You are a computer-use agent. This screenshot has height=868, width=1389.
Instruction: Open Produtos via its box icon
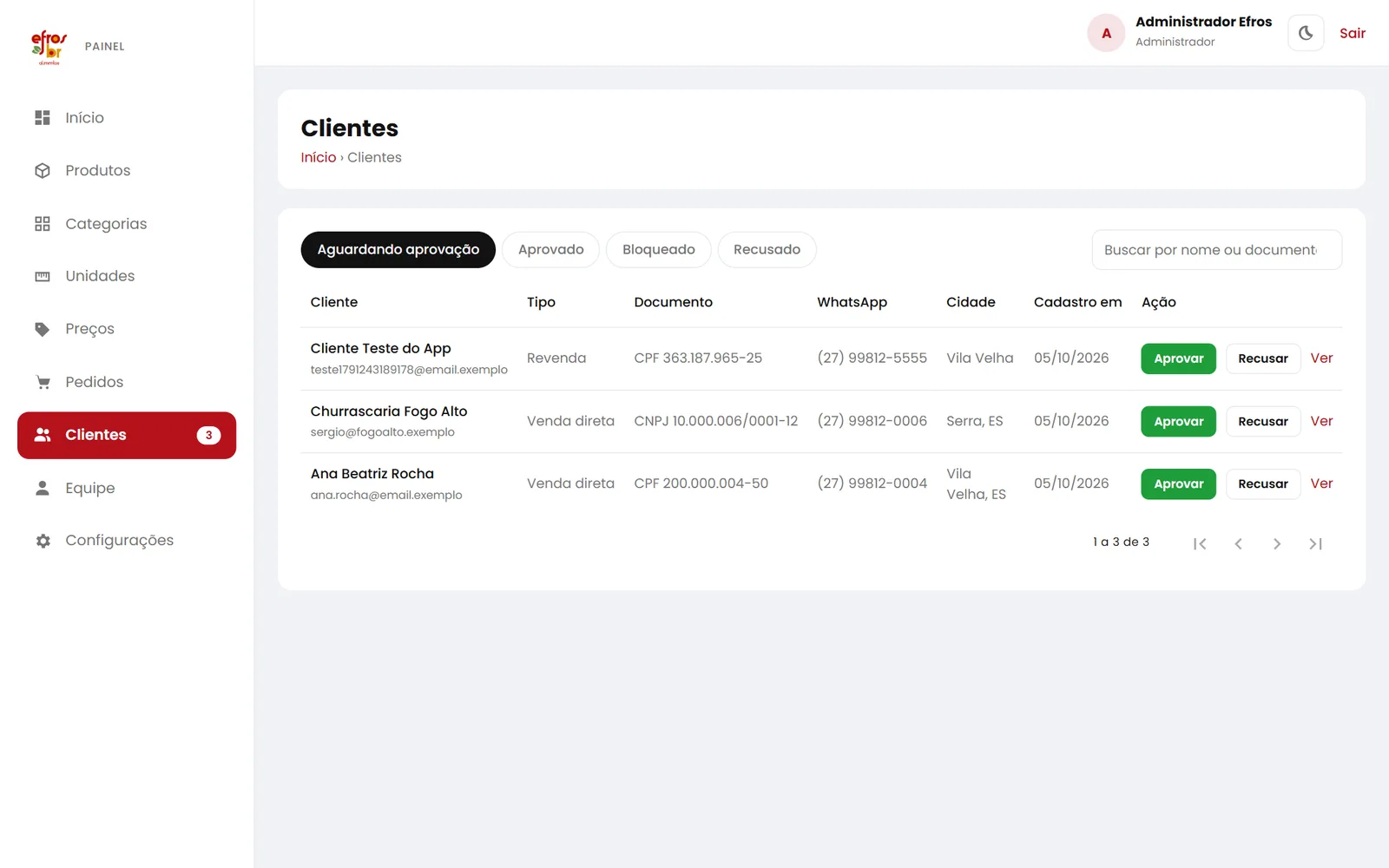coord(43,171)
